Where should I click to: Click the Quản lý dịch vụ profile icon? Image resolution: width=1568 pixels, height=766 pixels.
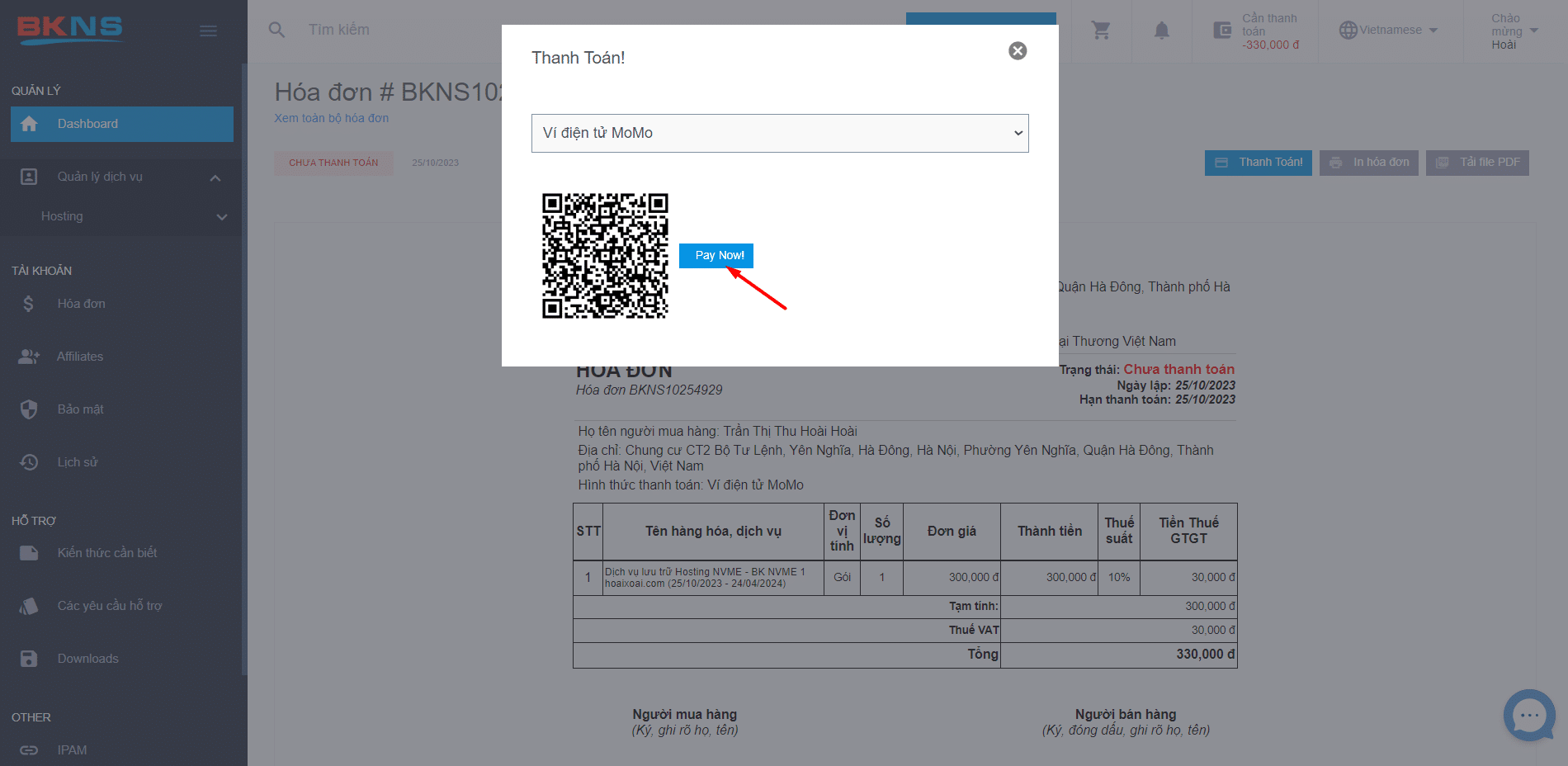[29, 177]
